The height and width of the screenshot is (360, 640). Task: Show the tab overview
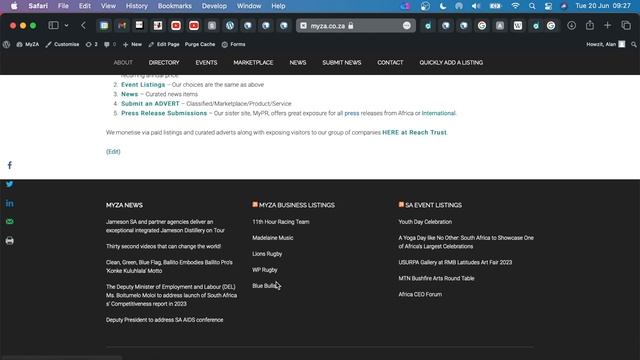pos(626,25)
